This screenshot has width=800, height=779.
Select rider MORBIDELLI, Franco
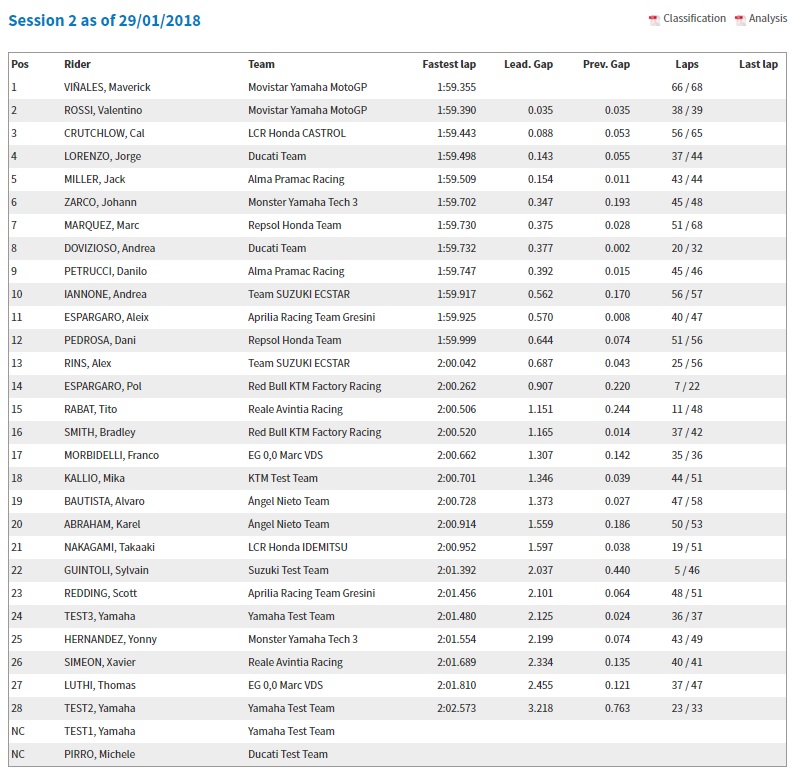pos(112,455)
